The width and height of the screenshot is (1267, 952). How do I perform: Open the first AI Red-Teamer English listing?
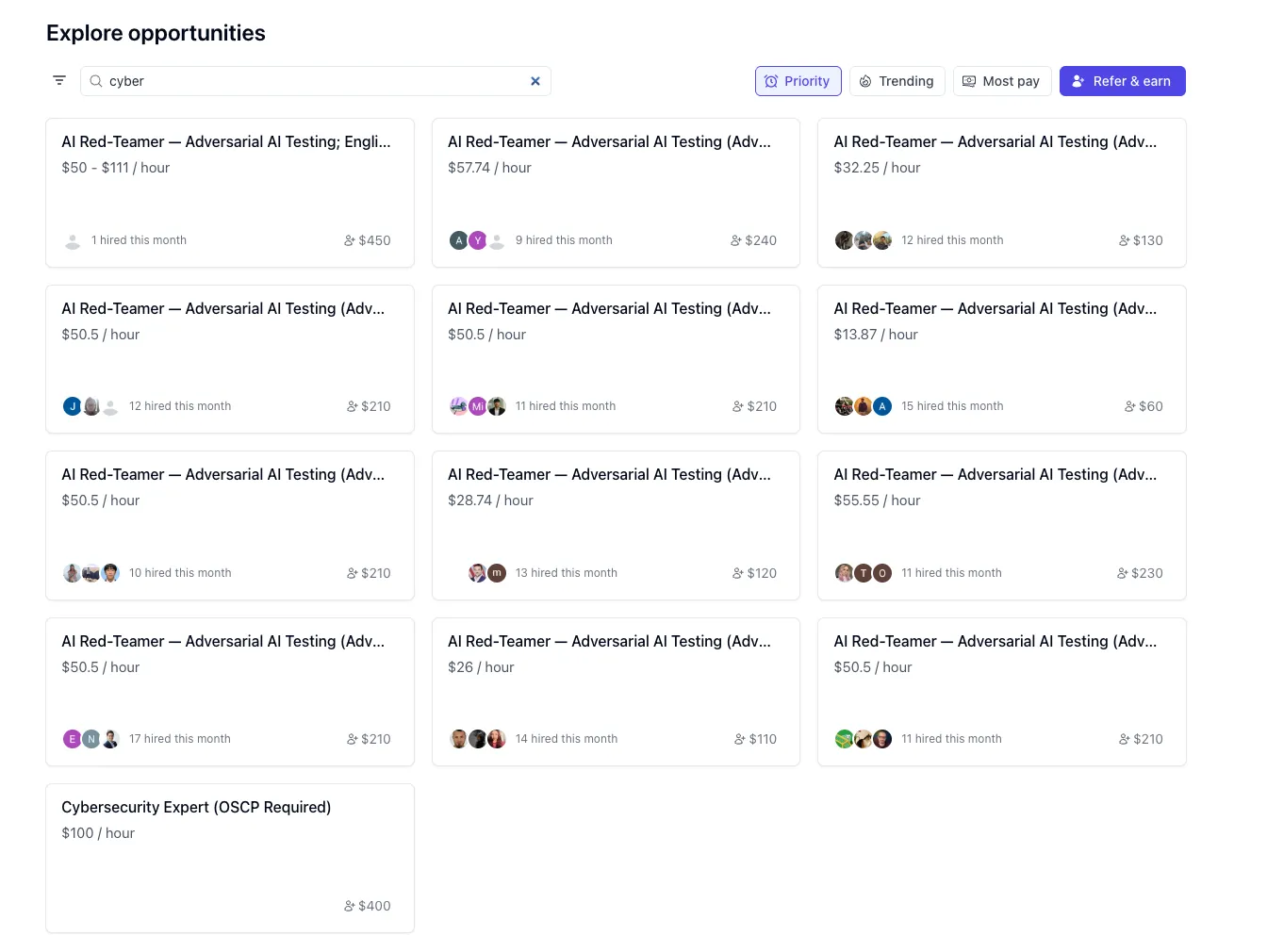229,192
